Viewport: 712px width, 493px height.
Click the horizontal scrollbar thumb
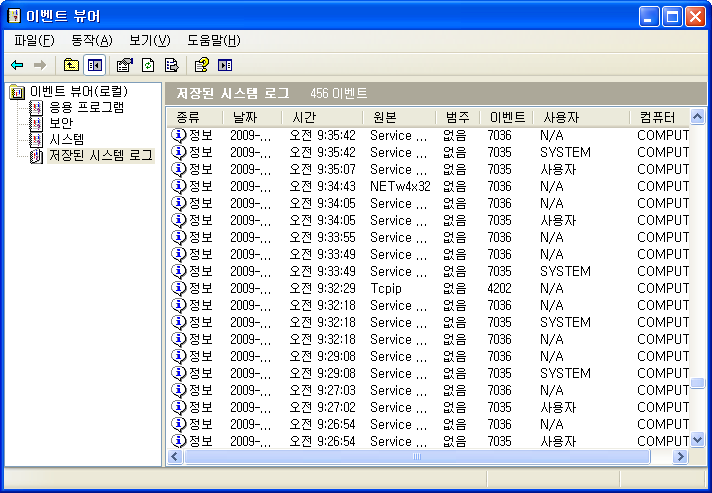pyautogui.click(x=417, y=456)
